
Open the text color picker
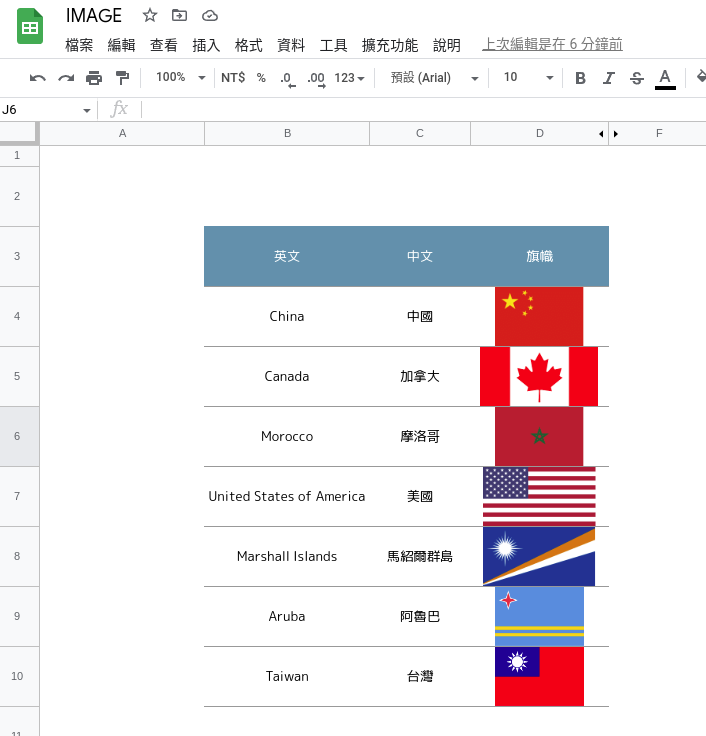(665, 78)
